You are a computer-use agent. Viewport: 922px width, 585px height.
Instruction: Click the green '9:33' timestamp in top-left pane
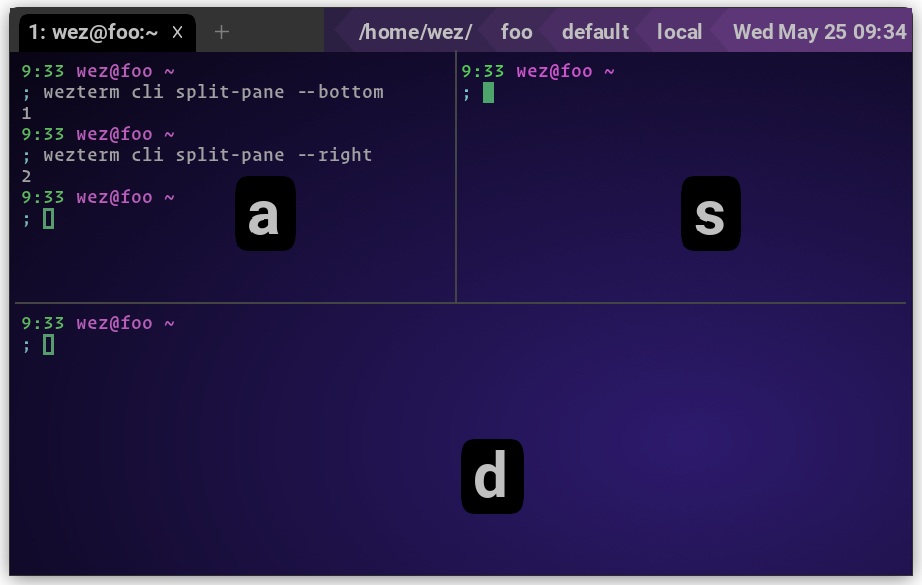(x=37, y=70)
